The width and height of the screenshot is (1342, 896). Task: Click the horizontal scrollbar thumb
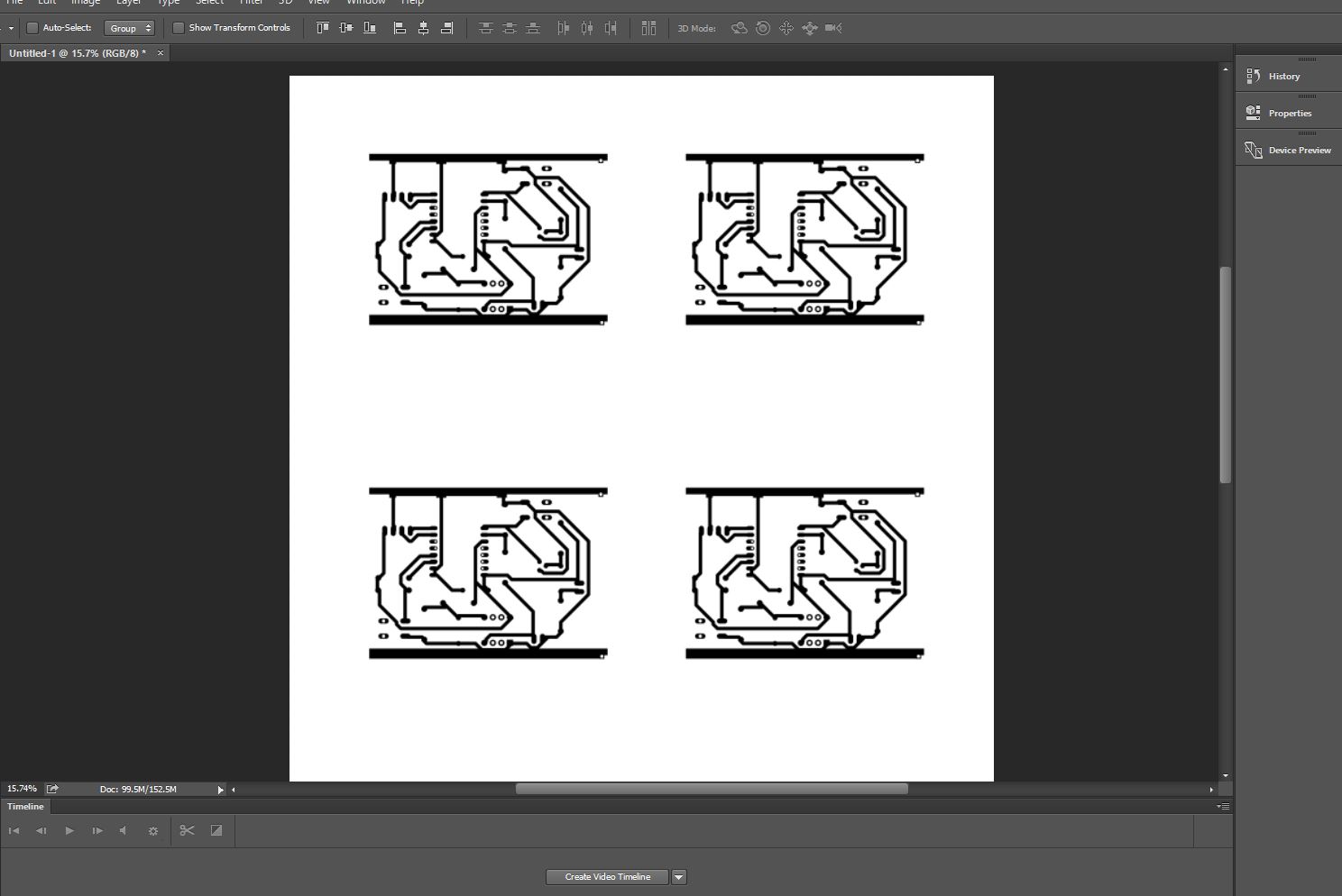pos(711,789)
